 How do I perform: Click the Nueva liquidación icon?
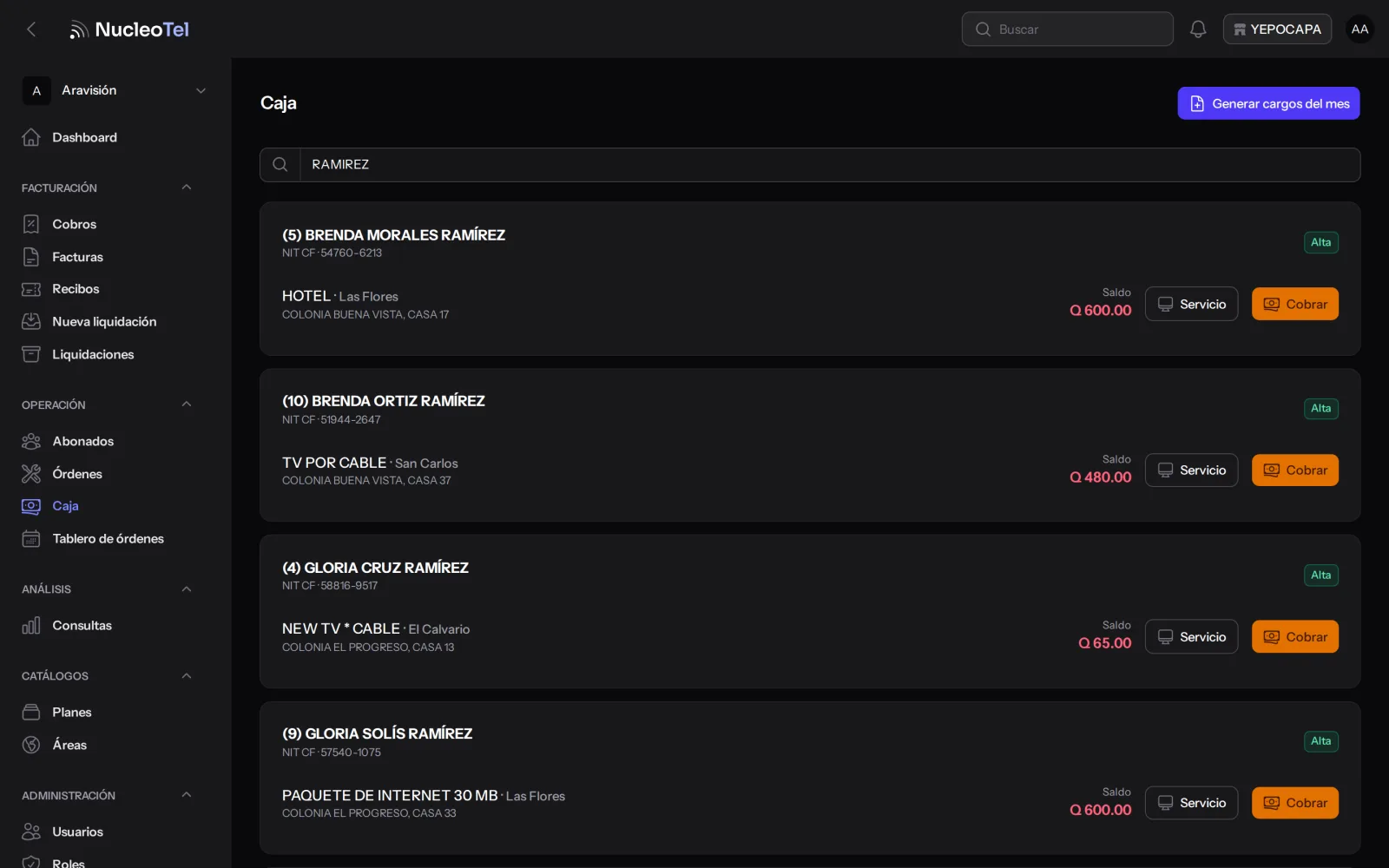31,321
